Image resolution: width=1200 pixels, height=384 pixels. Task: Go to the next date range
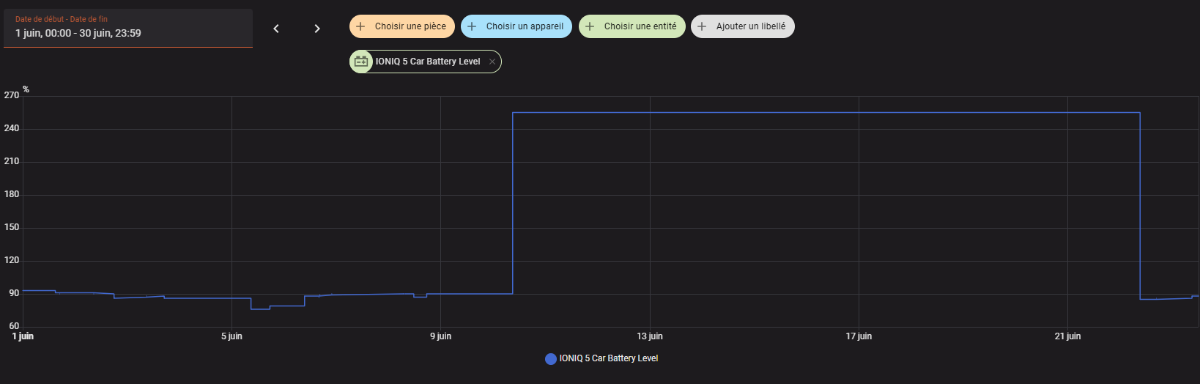(x=317, y=28)
